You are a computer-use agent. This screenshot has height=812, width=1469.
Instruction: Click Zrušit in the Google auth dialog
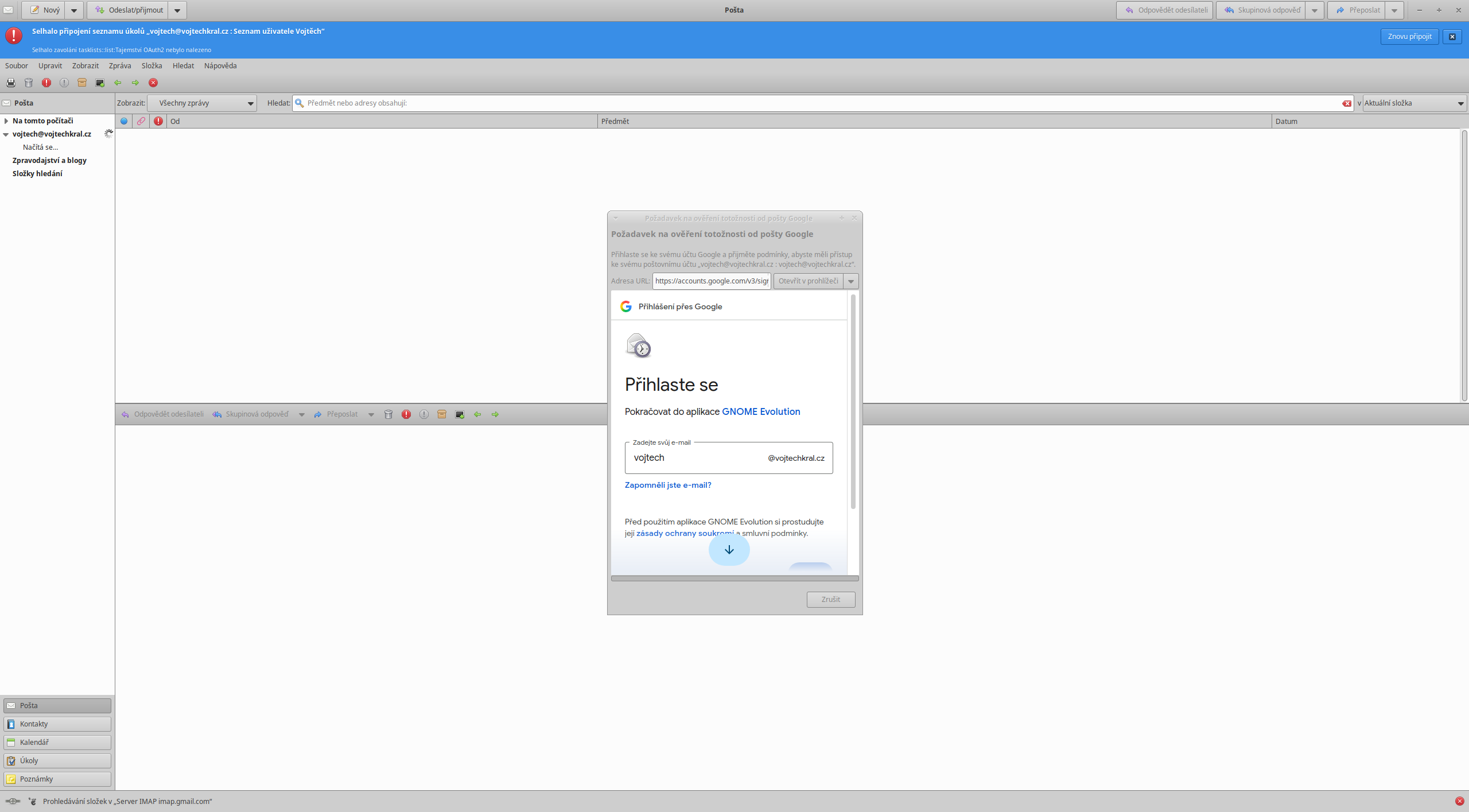(x=831, y=600)
